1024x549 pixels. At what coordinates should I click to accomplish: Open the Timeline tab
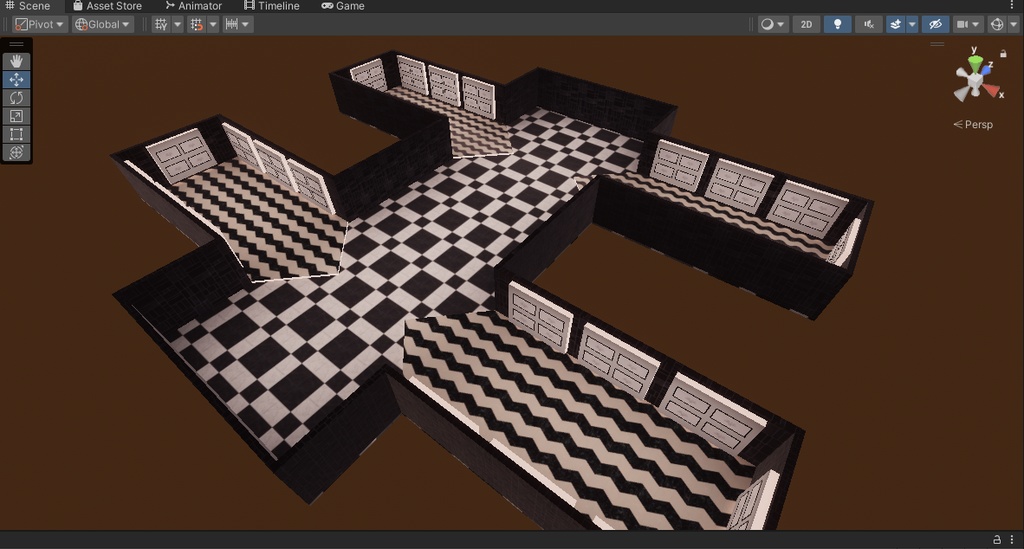(x=272, y=6)
